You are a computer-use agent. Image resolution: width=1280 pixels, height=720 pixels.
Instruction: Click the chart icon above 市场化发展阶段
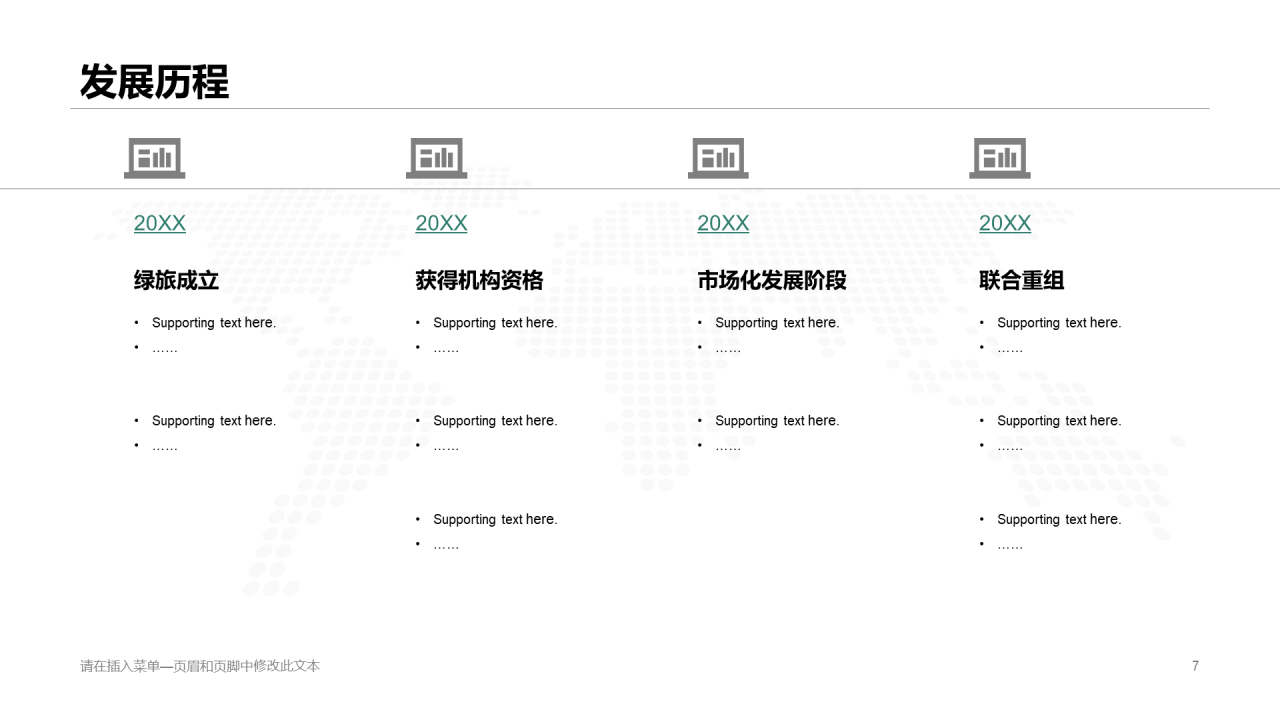[719, 158]
